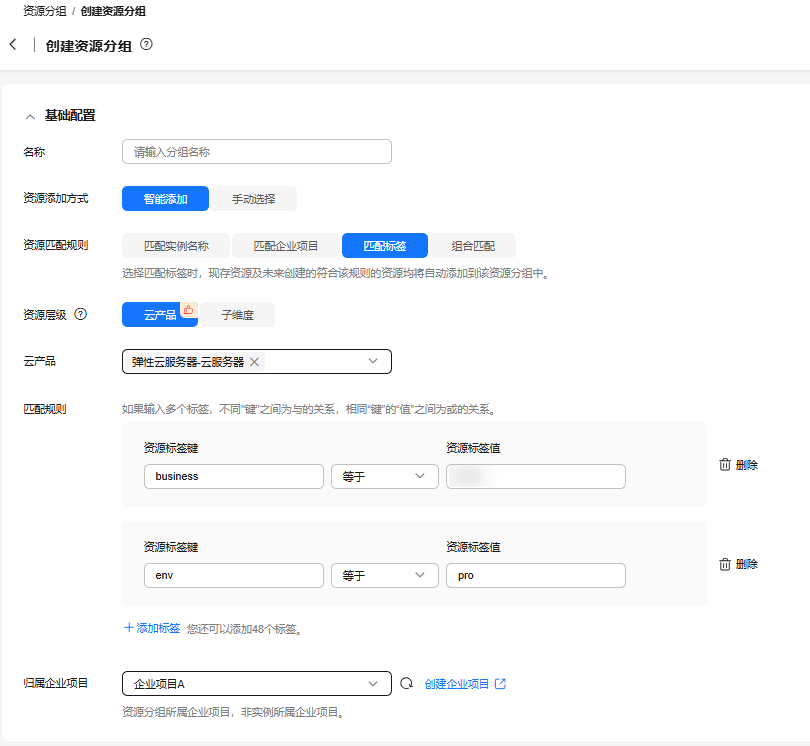Expand the 云产品 dropdown arrow
The width and height of the screenshot is (810, 746).
coord(373,361)
